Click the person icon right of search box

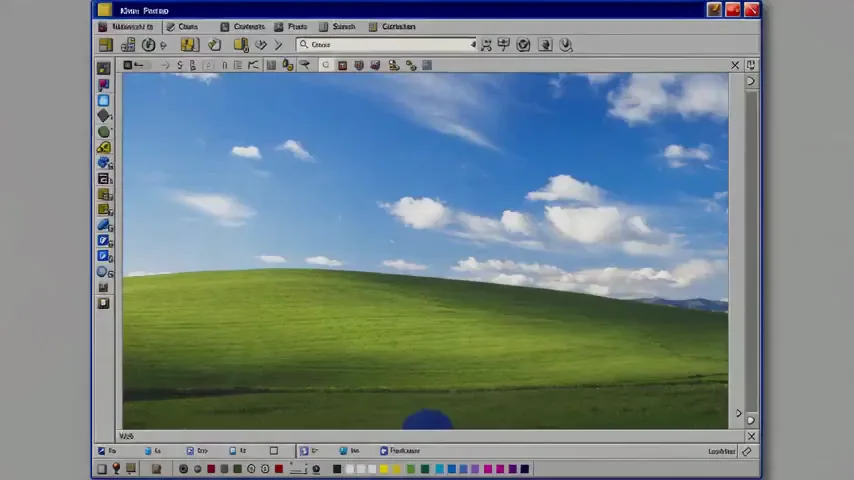(486, 45)
